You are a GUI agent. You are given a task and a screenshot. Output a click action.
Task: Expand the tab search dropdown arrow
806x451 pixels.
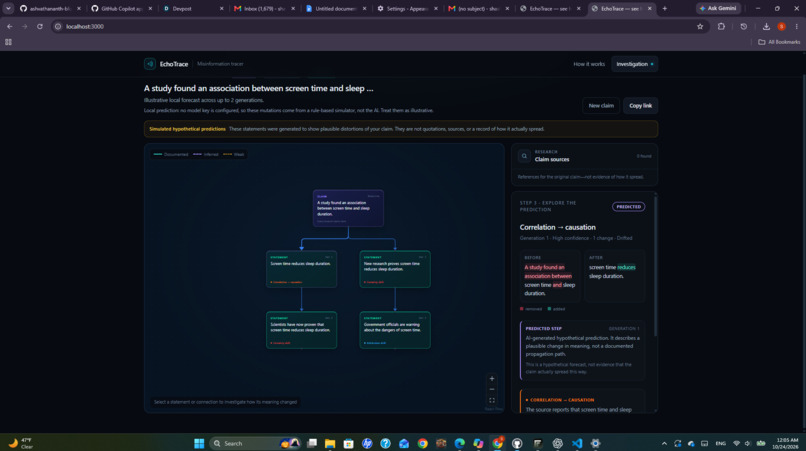click(x=8, y=9)
